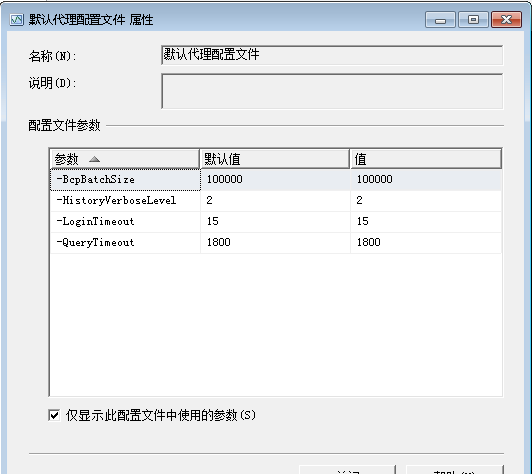
Task: Click the sort arrow in 参数 header
Action: click(94, 159)
